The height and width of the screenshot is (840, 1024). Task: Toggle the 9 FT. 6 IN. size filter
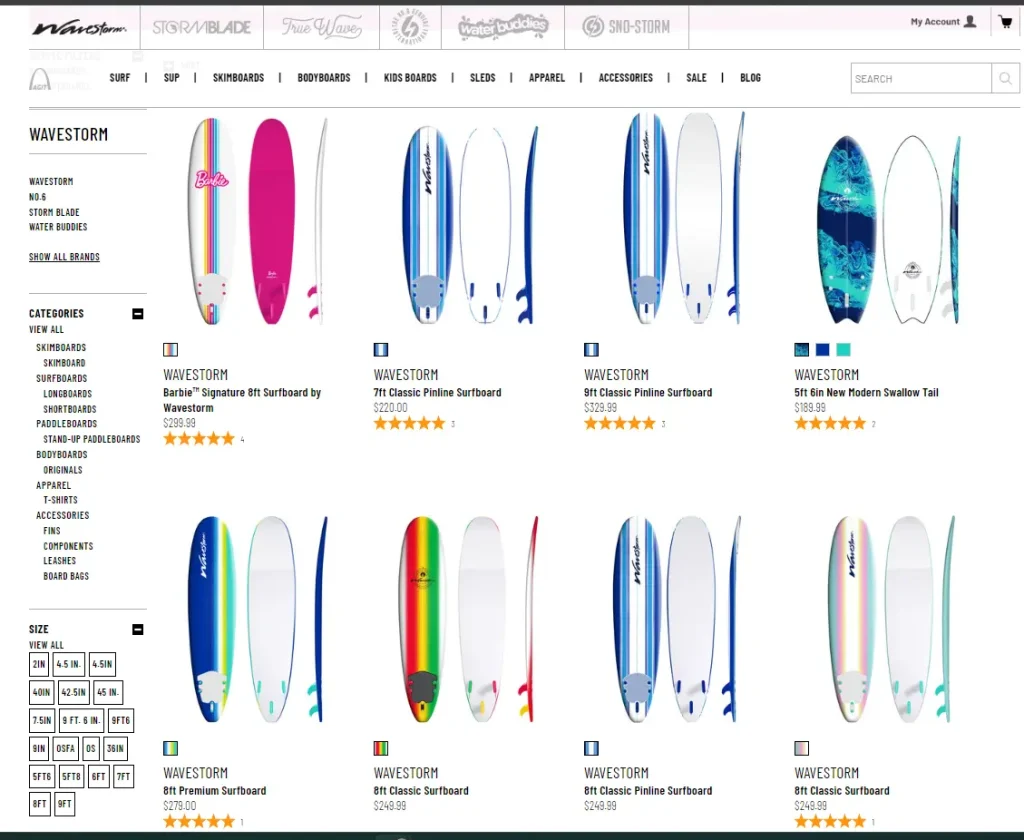(x=82, y=720)
